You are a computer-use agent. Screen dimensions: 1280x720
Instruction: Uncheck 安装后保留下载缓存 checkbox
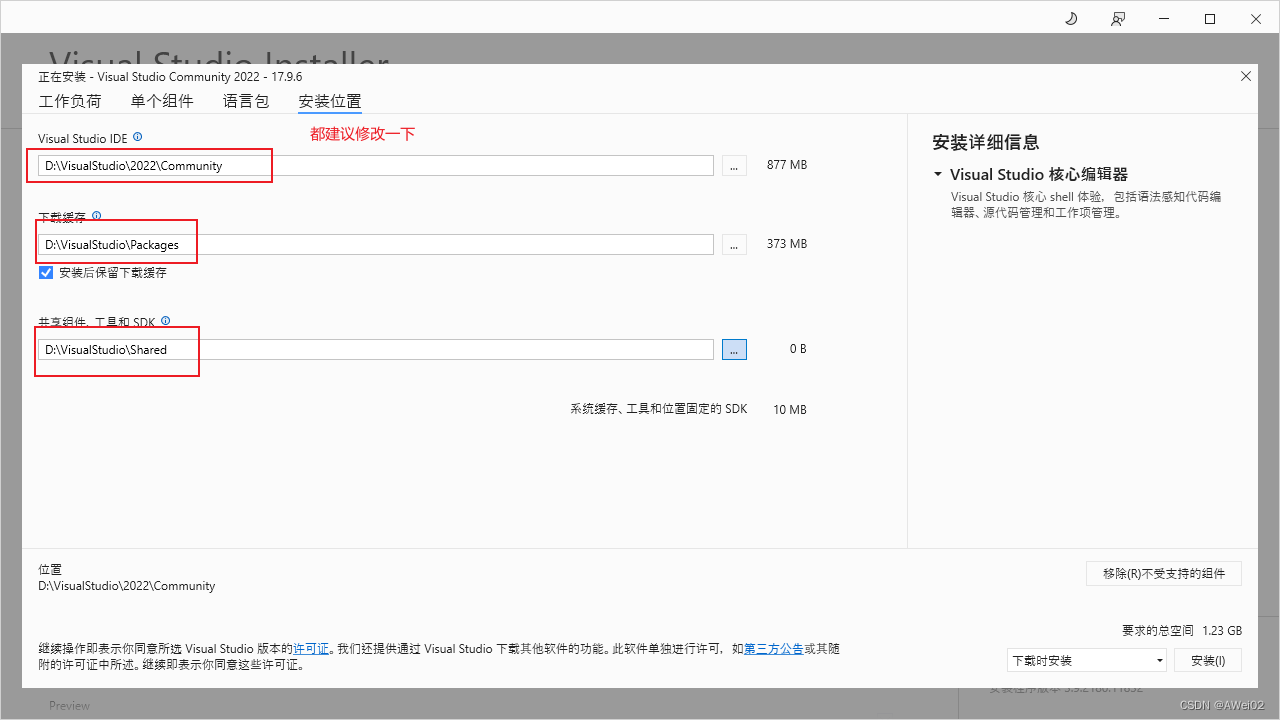point(46,272)
